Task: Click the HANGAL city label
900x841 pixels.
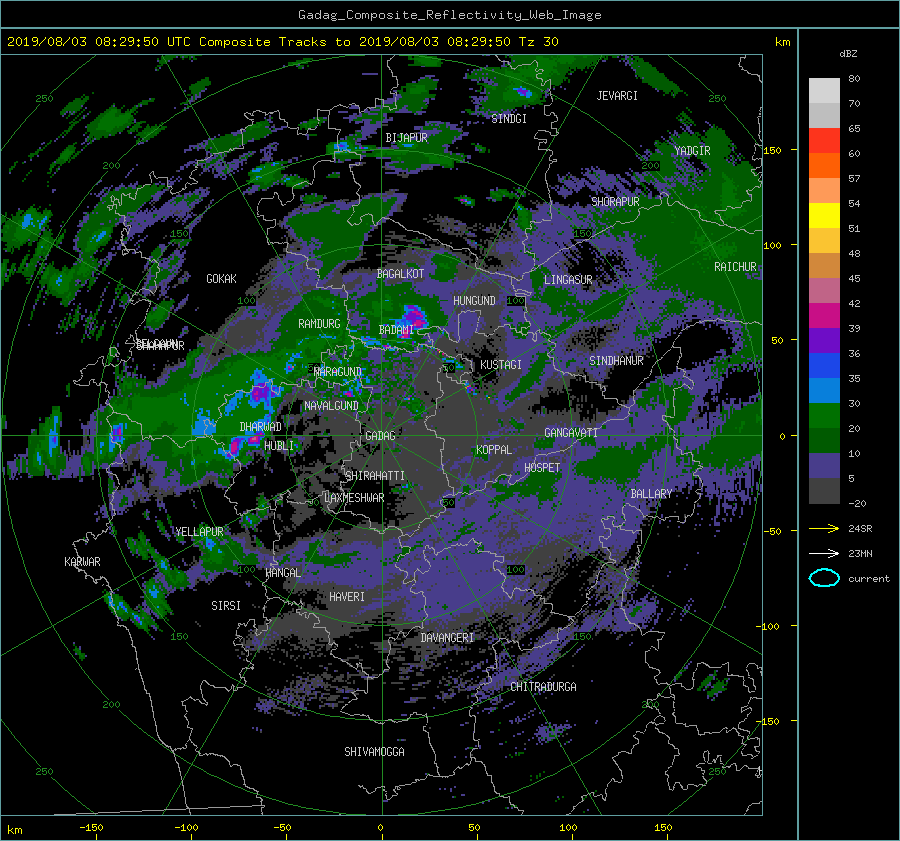Action: click(283, 573)
